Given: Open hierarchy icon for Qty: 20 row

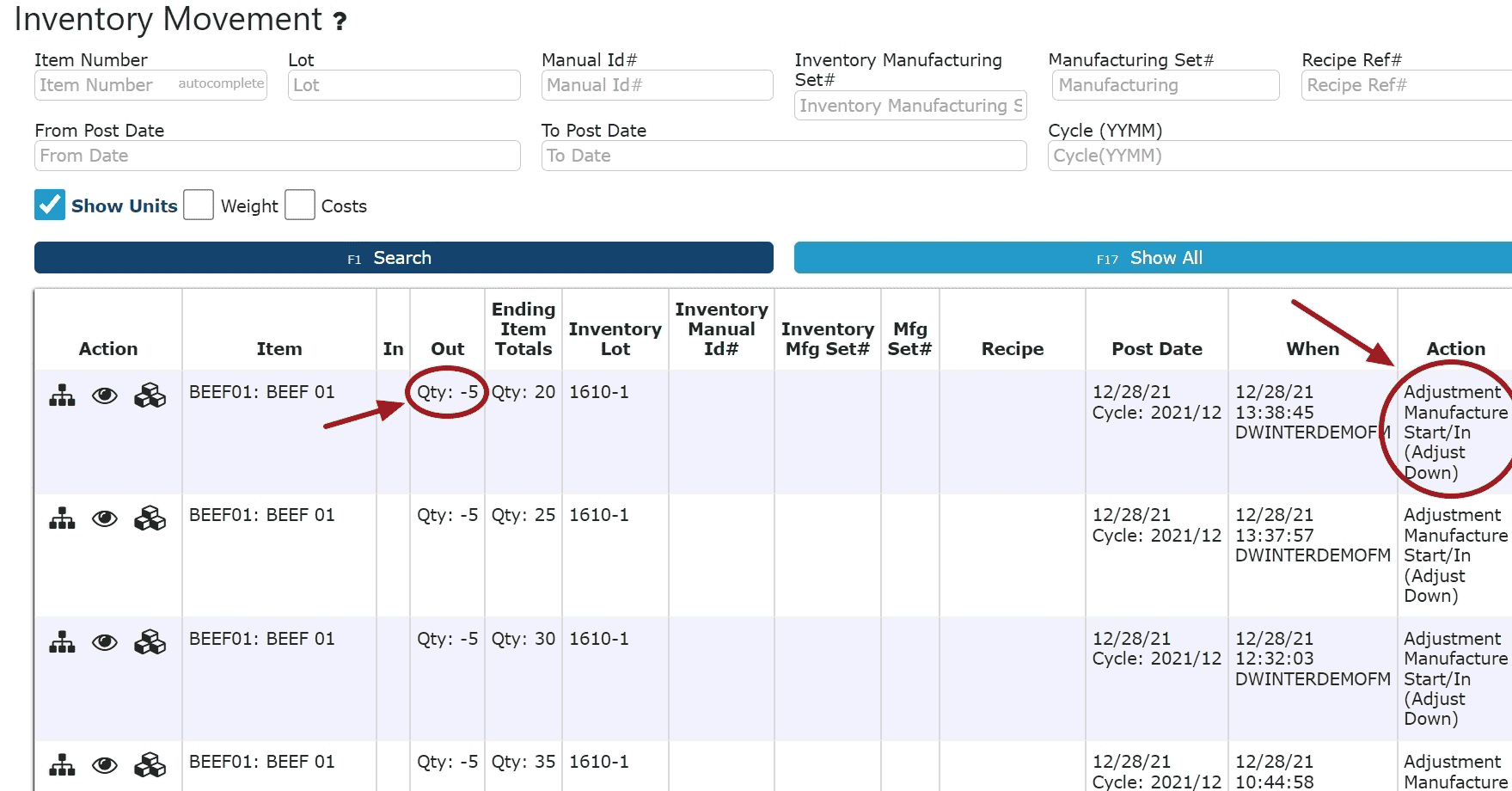Looking at the screenshot, I should point(62,395).
